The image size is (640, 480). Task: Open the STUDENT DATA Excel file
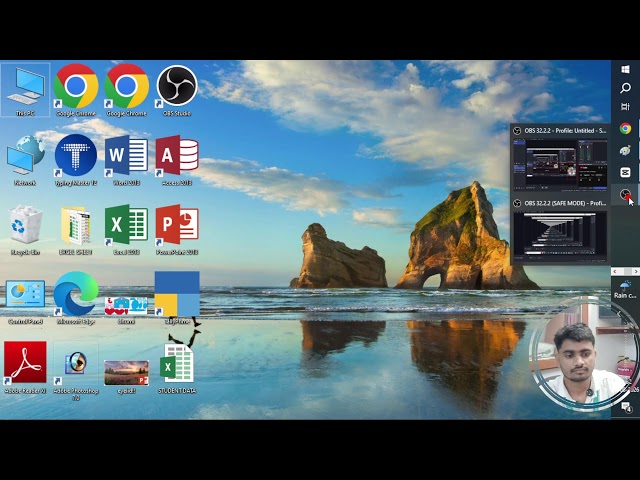point(177,369)
